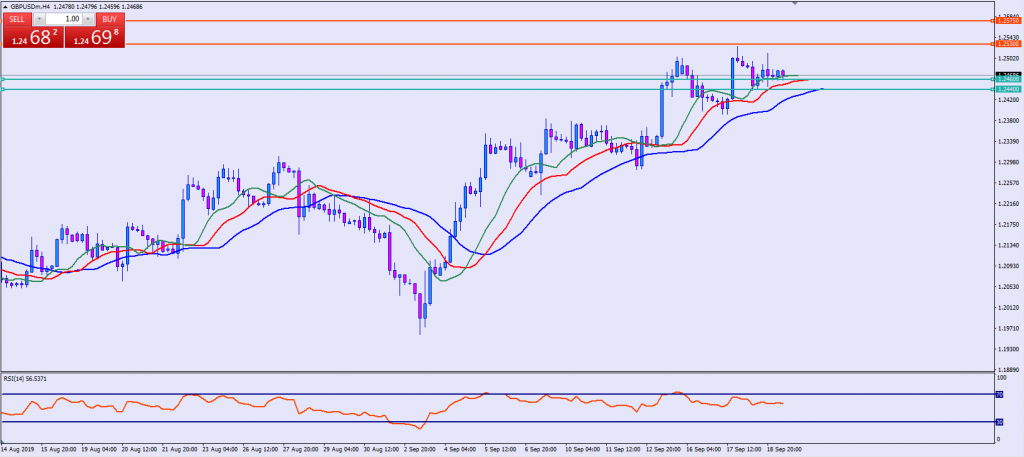Click the buy price tile 1.24 69

point(95,38)
